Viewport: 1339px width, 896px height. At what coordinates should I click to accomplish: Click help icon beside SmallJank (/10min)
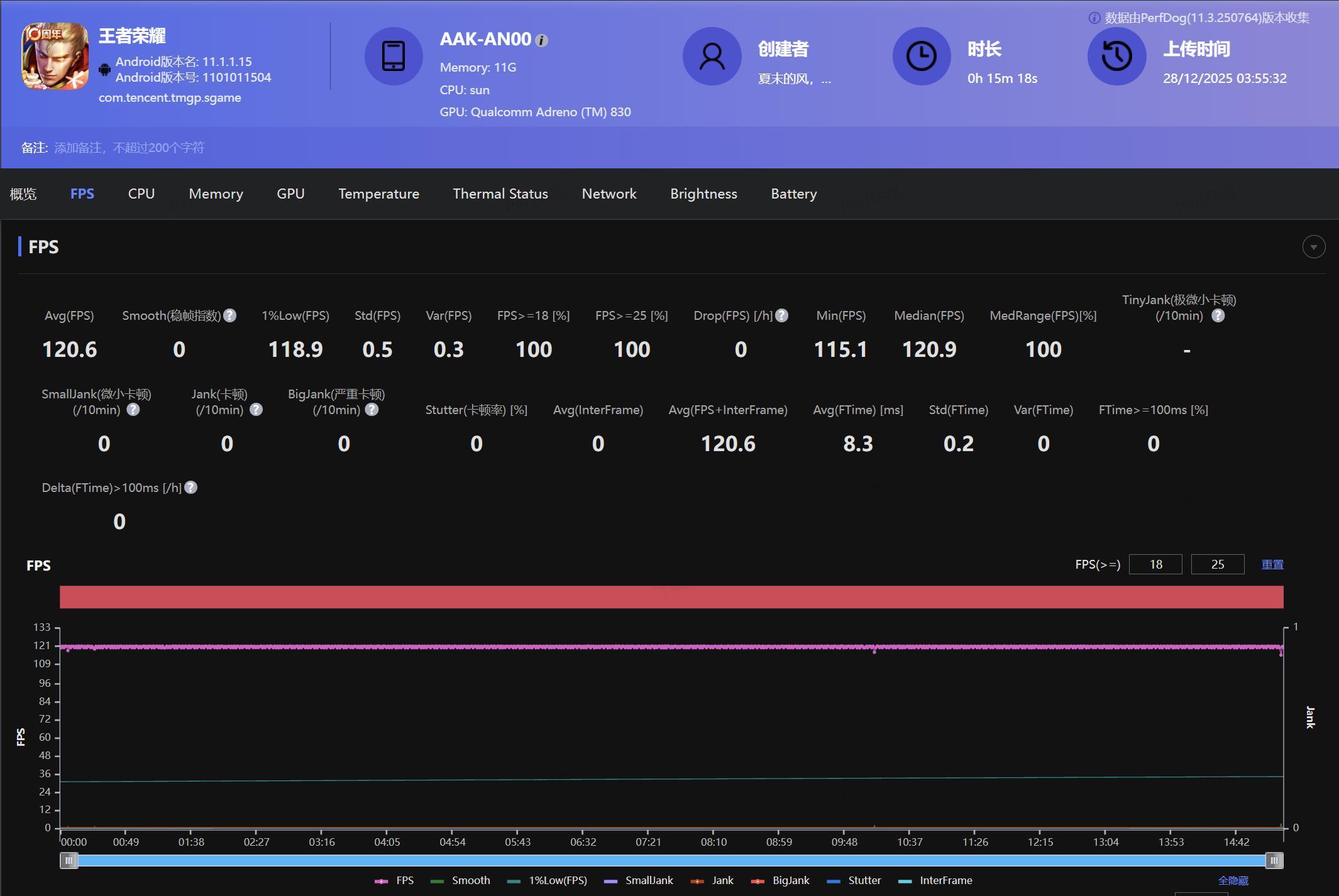[x=133, y=410]
